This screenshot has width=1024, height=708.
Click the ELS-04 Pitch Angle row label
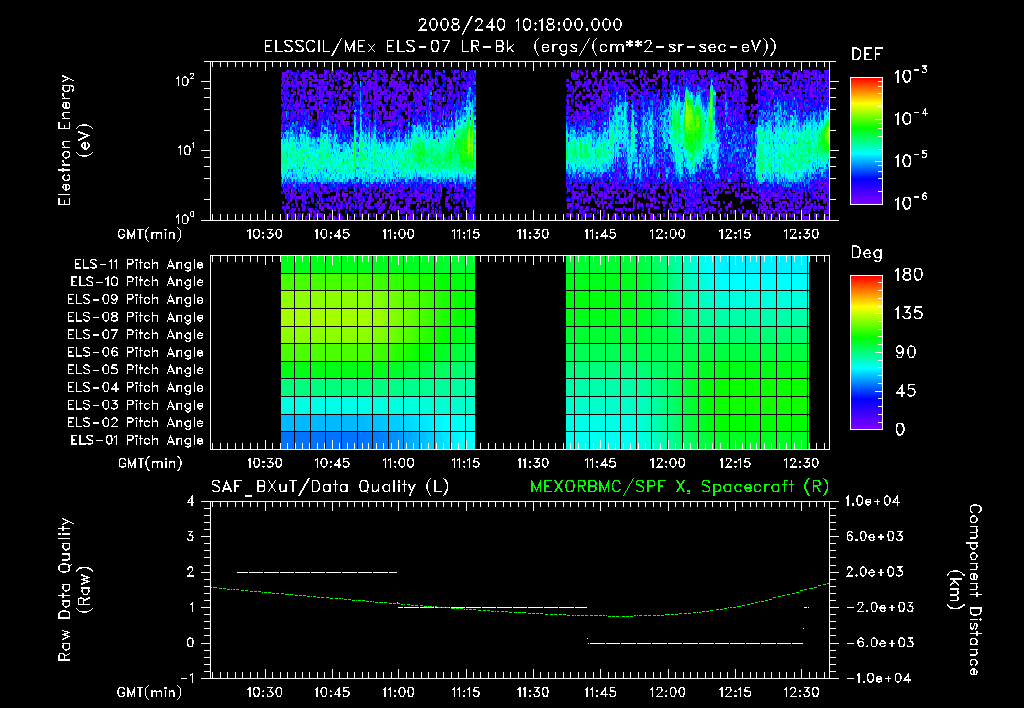(x=135, y=388)
